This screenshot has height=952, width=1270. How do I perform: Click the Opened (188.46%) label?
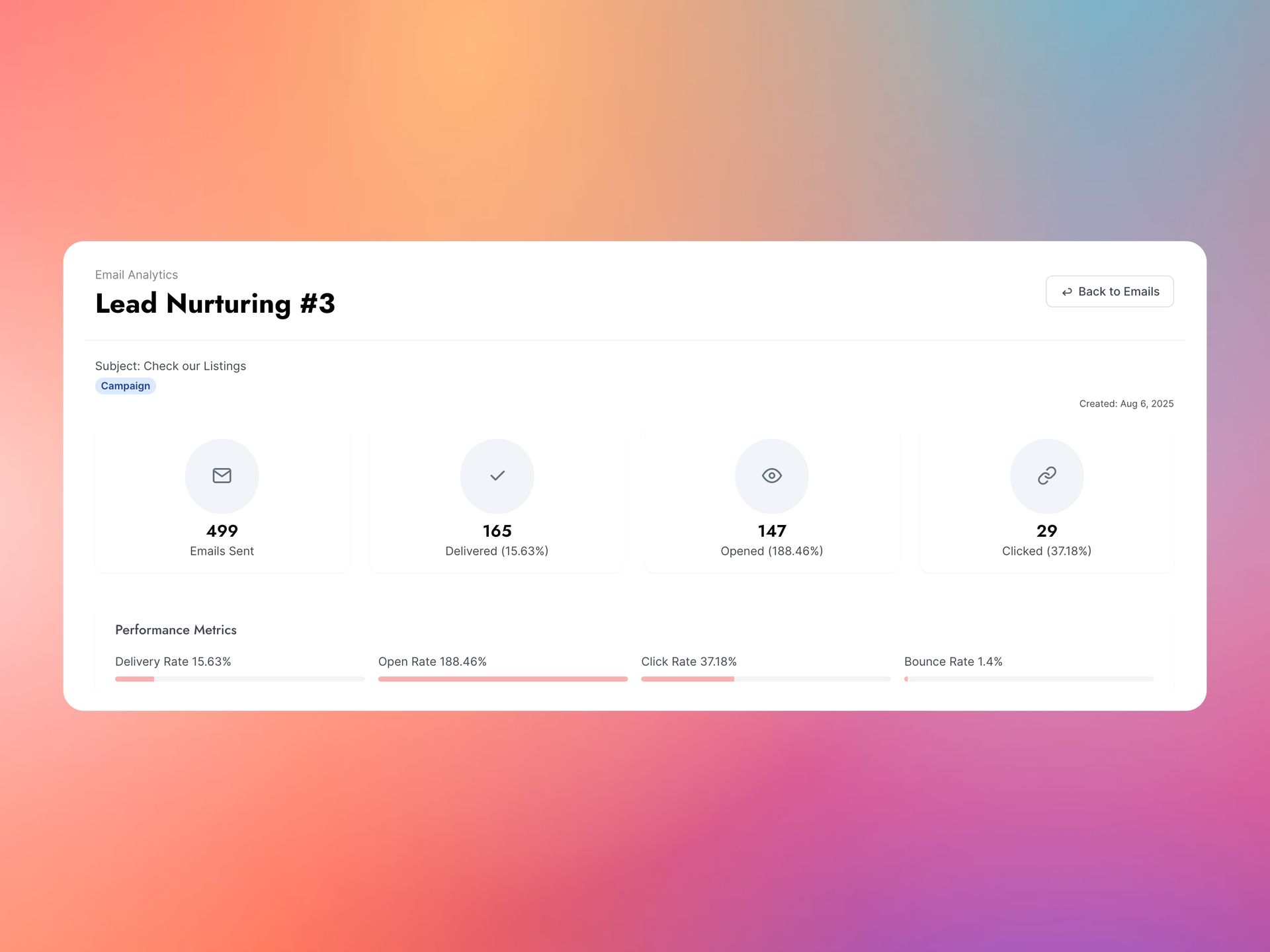point(772,551)
